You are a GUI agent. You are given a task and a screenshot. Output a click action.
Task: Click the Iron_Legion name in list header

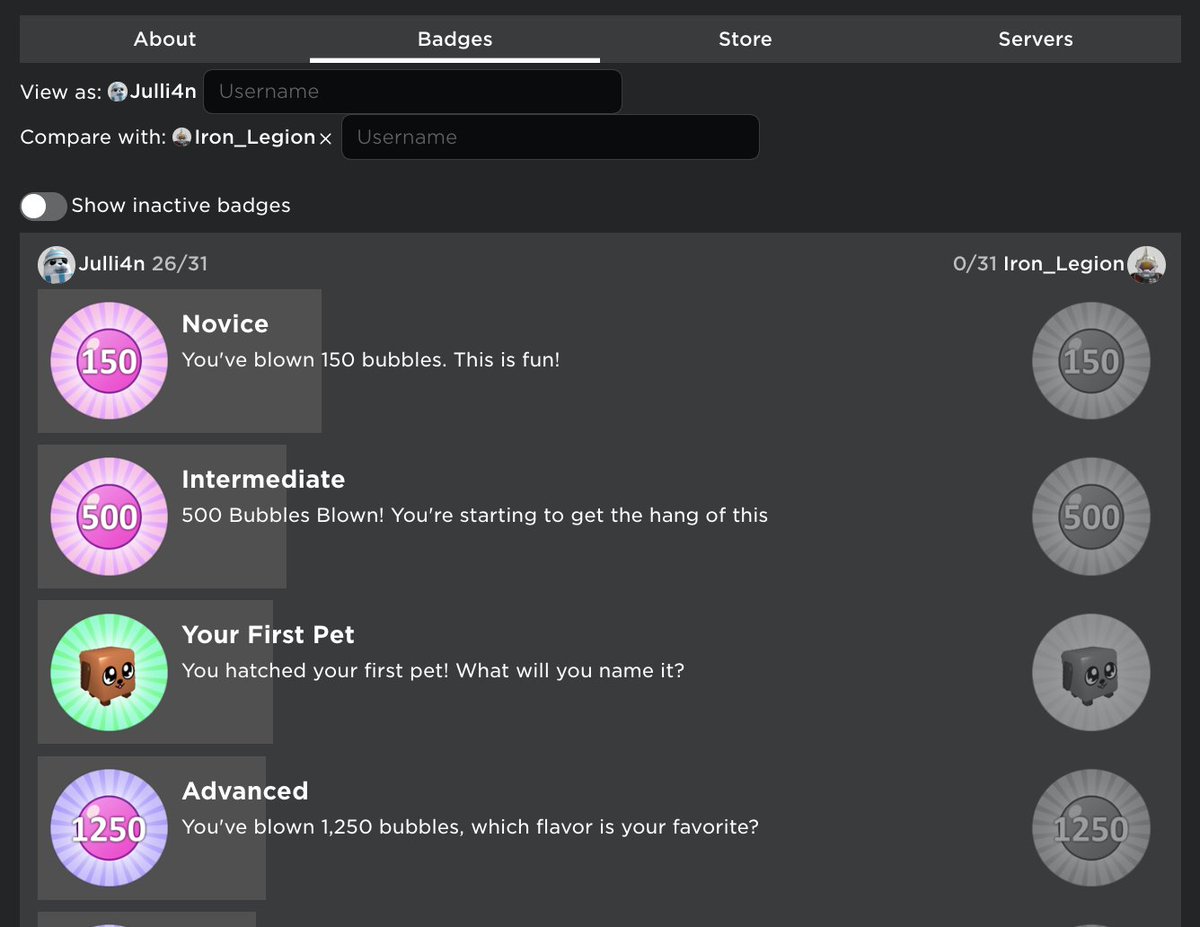click(x=1064, y=264)
